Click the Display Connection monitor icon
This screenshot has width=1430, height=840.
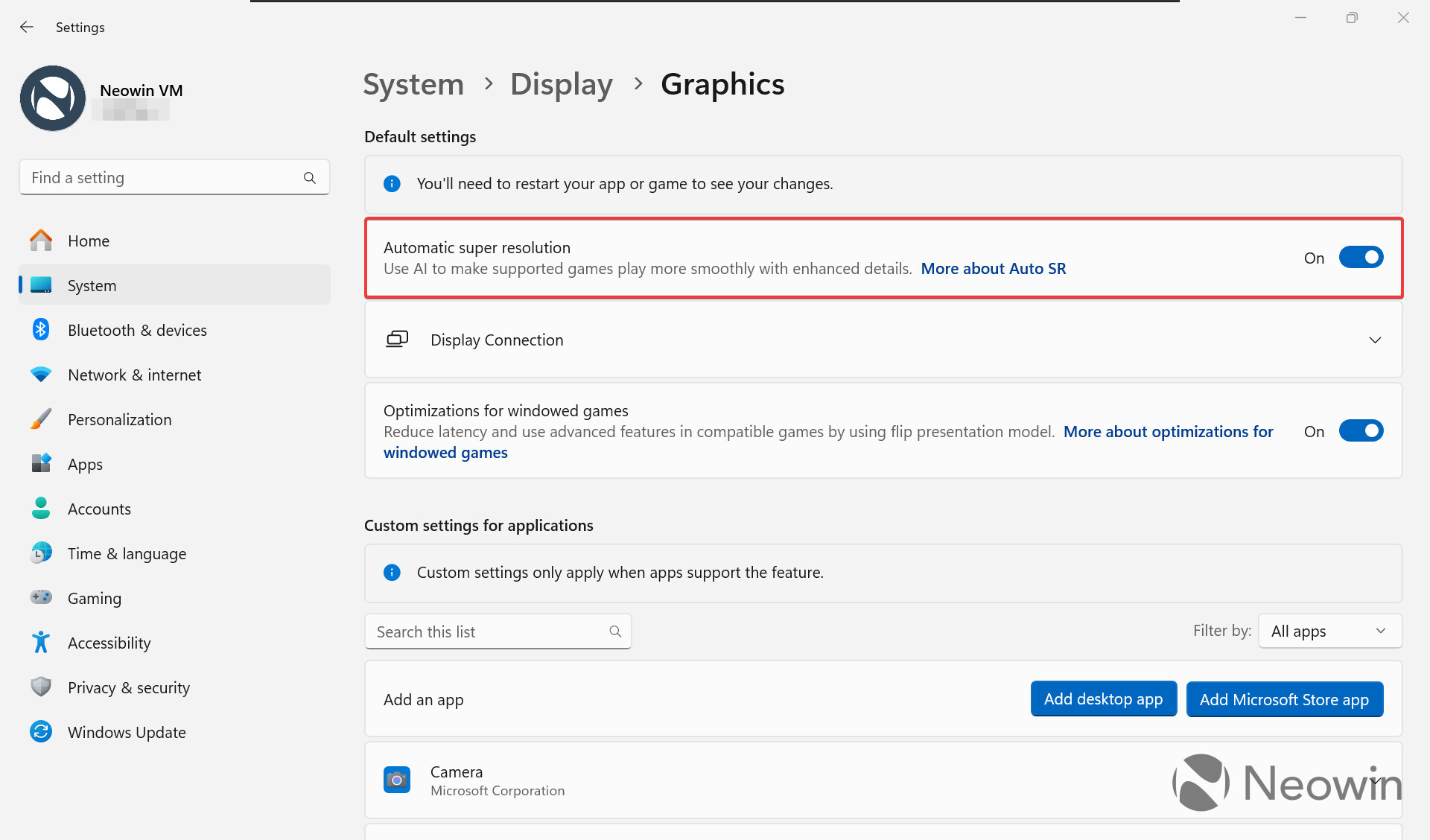point(397,339)
